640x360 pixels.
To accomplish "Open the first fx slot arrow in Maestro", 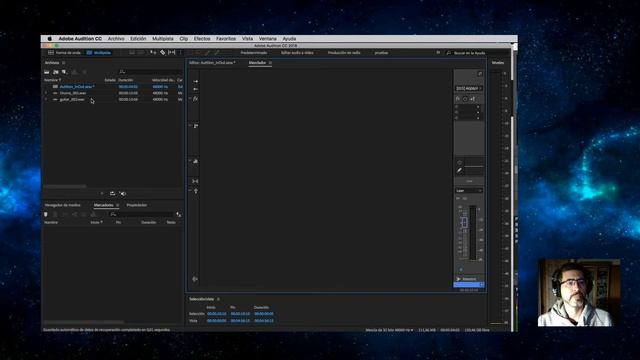I will [478, 107].
